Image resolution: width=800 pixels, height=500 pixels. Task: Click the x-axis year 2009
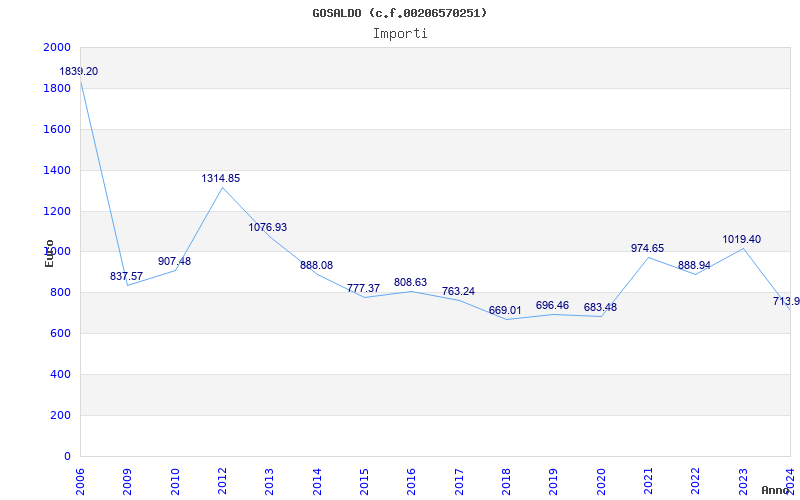coord(127,482)
